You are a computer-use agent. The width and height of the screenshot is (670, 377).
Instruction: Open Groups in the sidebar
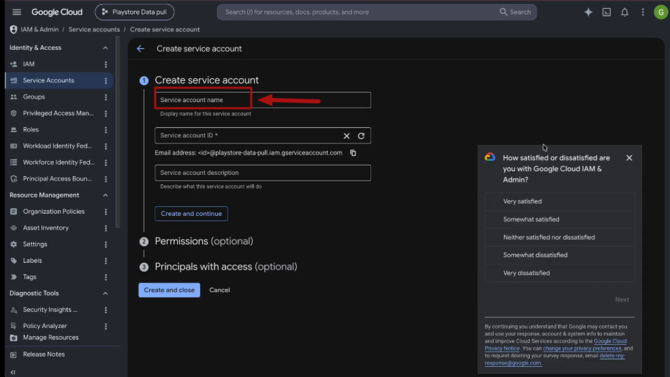click(34, 97)
